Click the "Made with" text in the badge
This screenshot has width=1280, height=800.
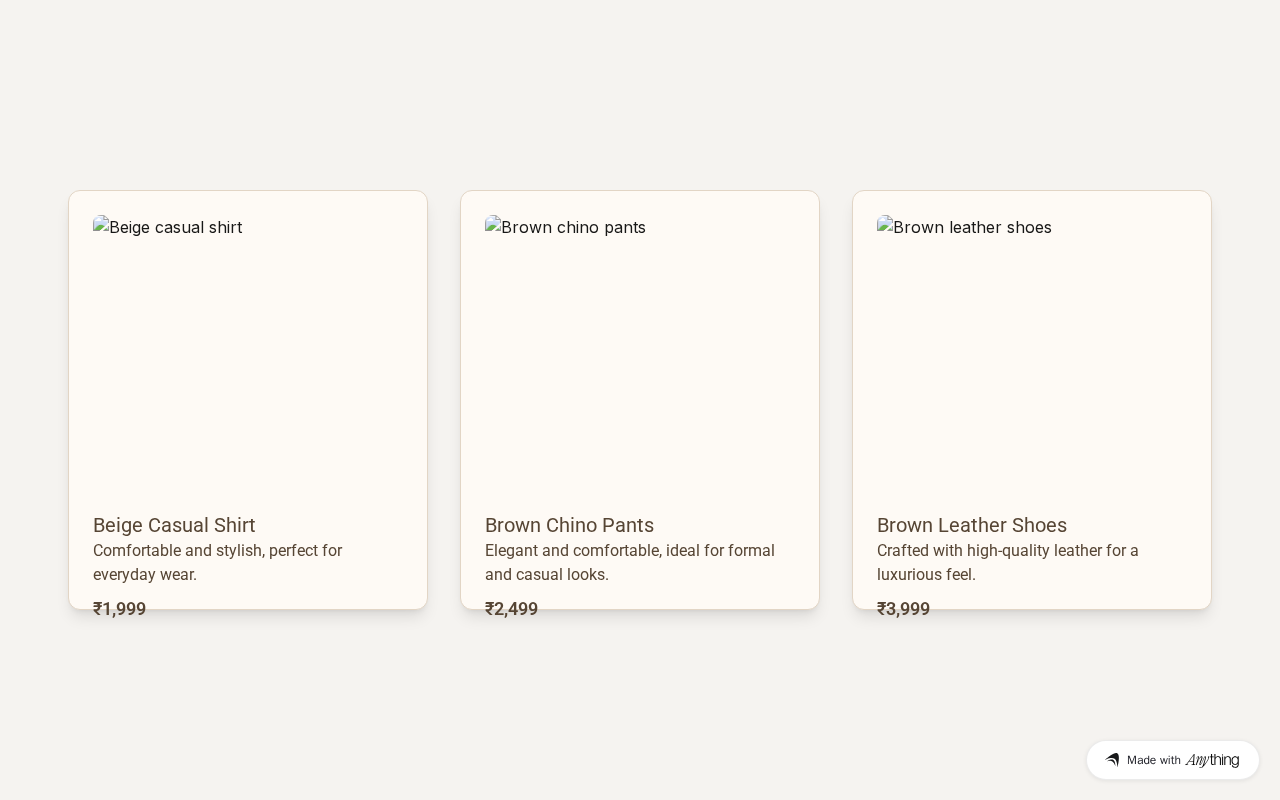pos(1154,760)
